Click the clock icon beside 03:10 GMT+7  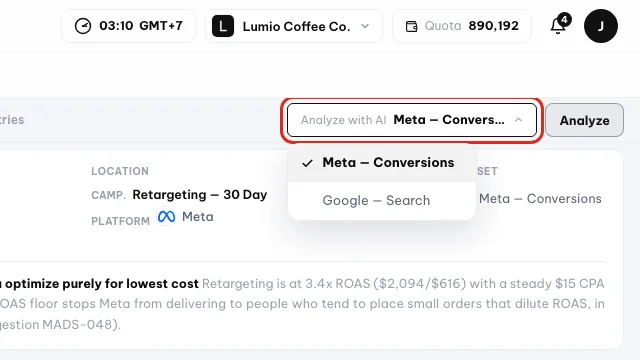[83, 26]
